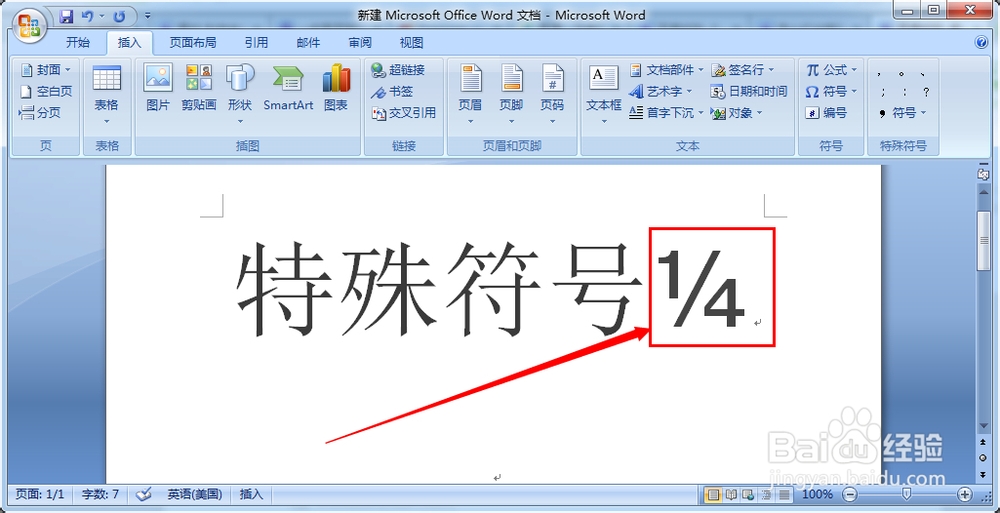
Task: Switch to Web Layout view
Action: tap(749, 494)
